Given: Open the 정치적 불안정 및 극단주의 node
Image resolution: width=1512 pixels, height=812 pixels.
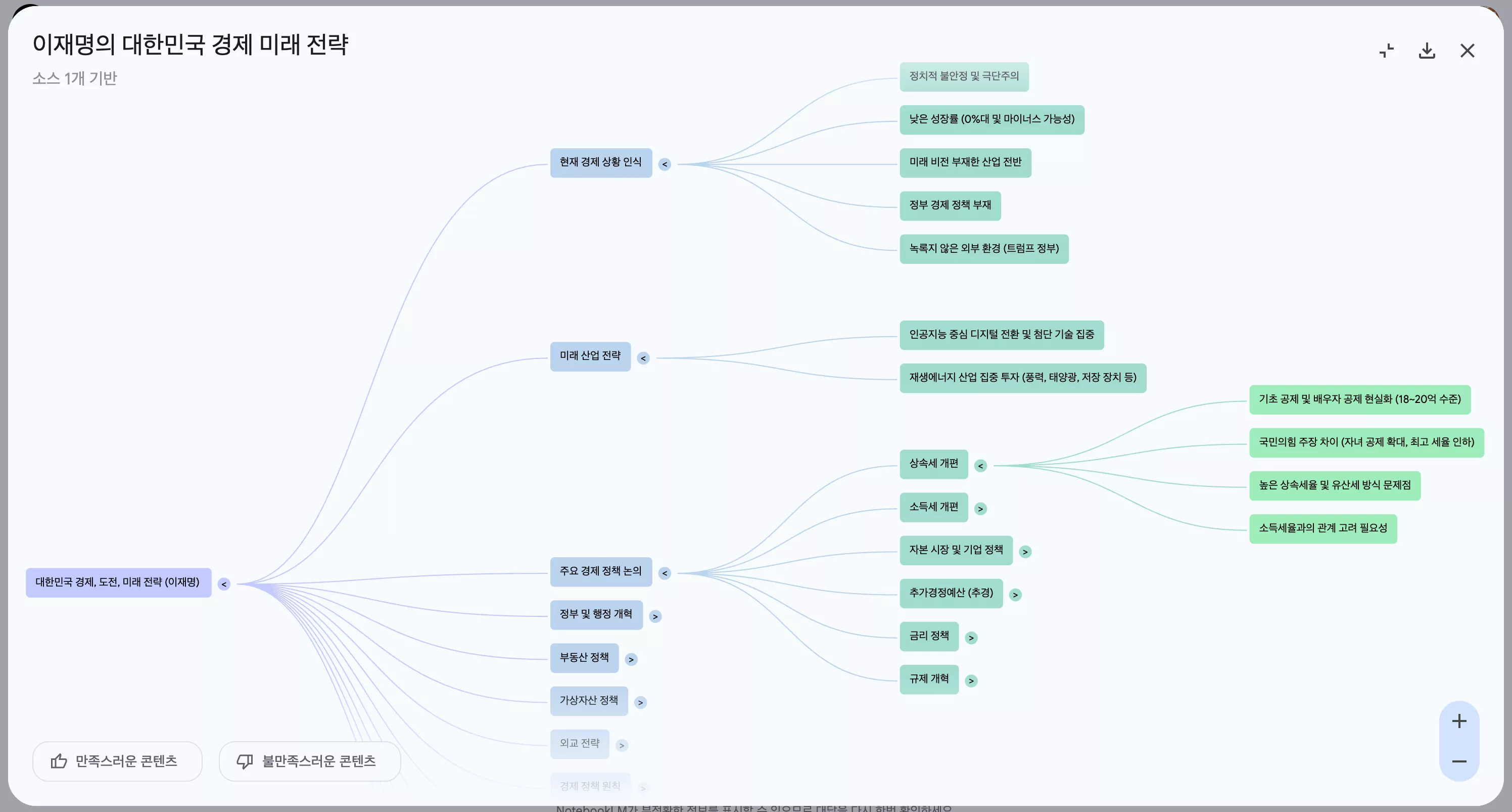Looking at the screenshot, I should point(964,76).
